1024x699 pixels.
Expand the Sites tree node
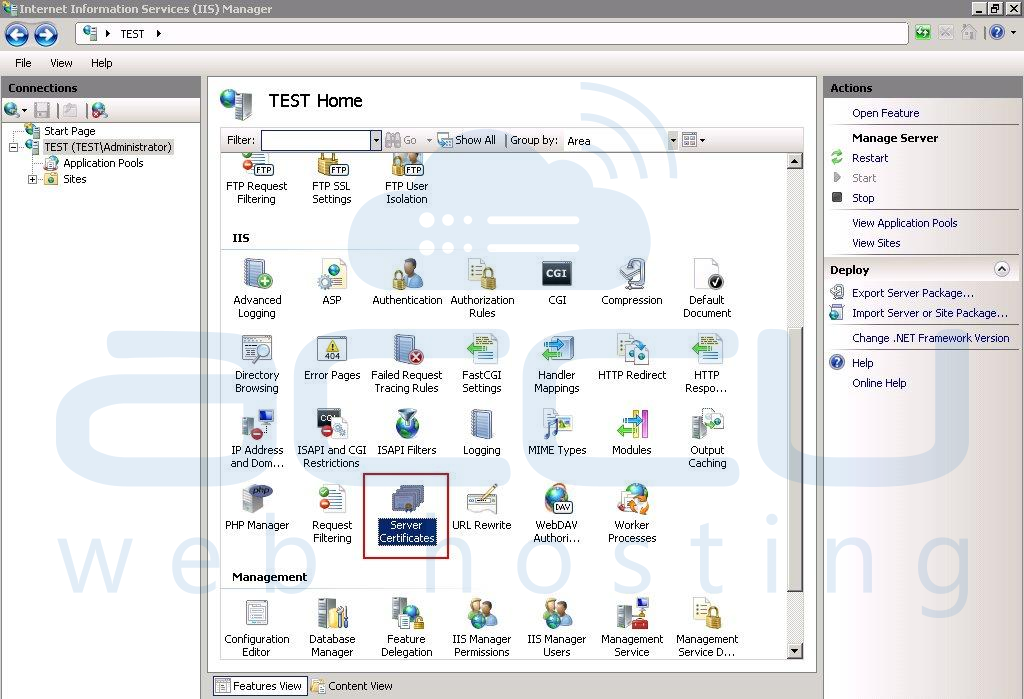32,179
